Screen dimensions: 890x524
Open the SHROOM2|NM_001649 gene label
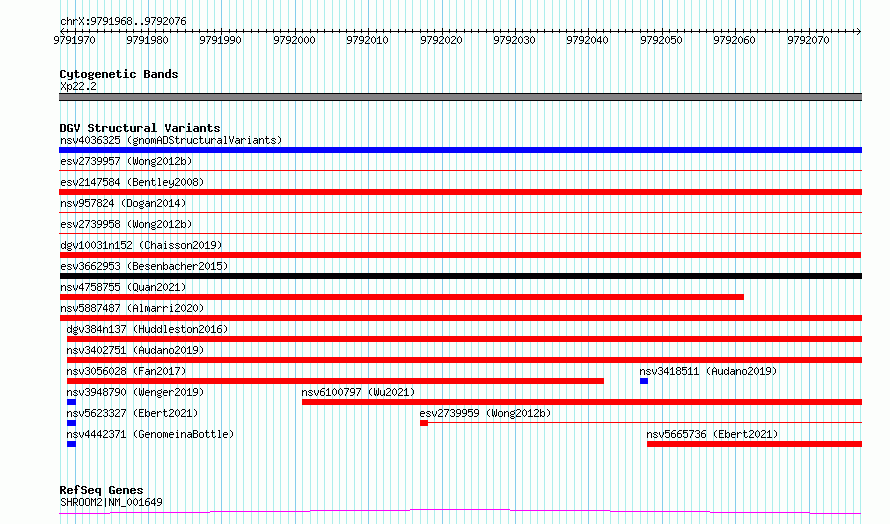point(111,502)
